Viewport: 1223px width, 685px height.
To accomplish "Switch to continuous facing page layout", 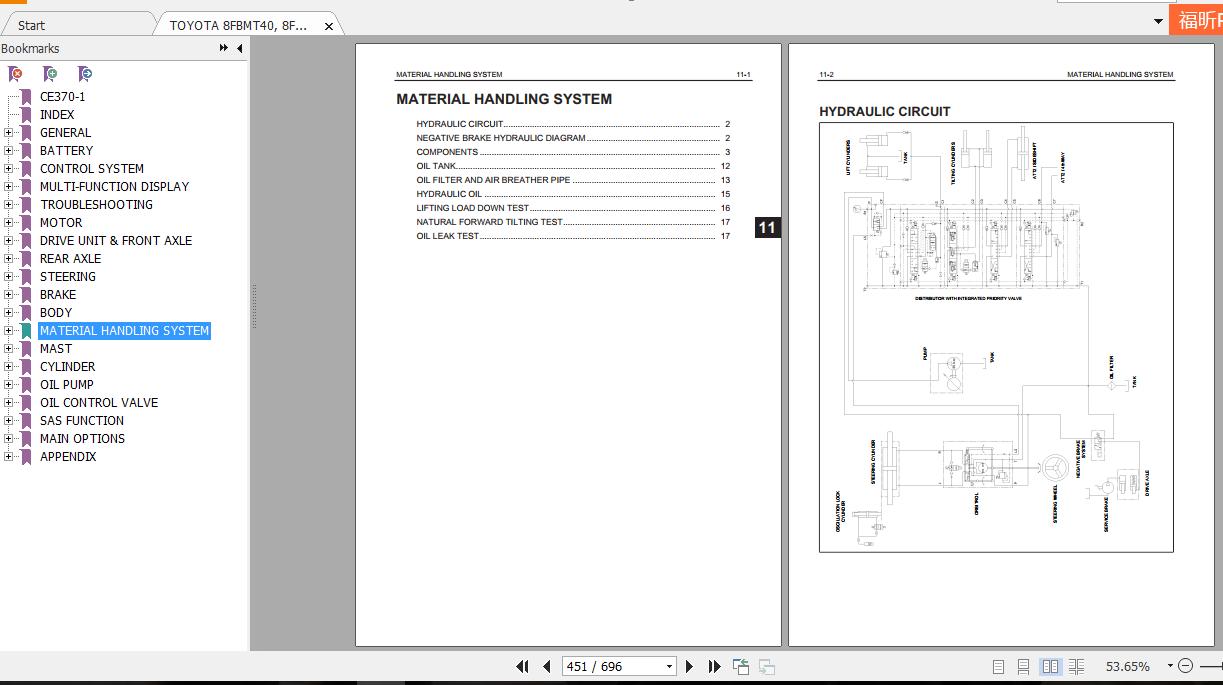I will pyautogui.click(x=1076, y=665).
